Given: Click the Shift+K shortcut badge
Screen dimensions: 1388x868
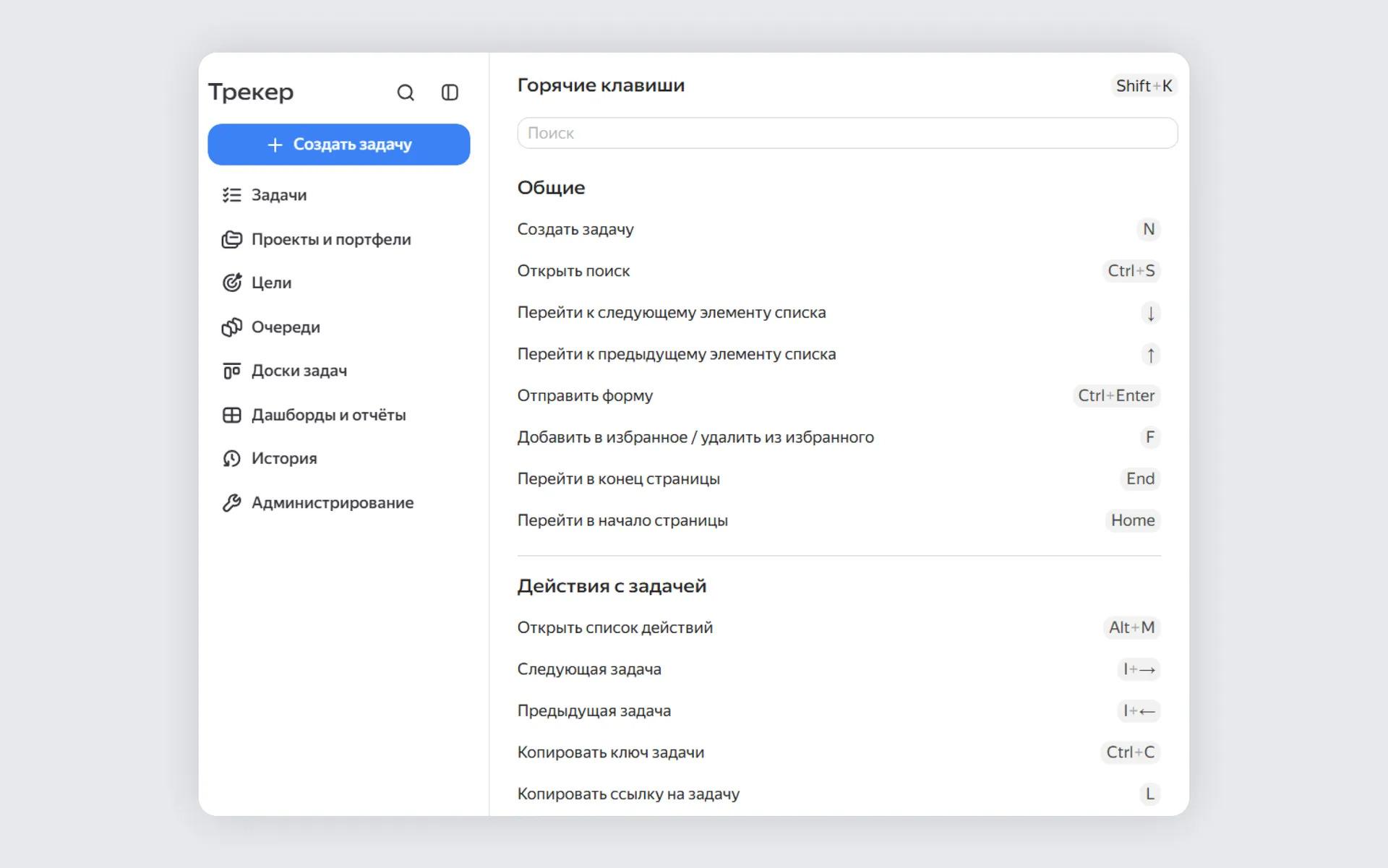Looking at the screenshot, I should (x=1143, y=86).
